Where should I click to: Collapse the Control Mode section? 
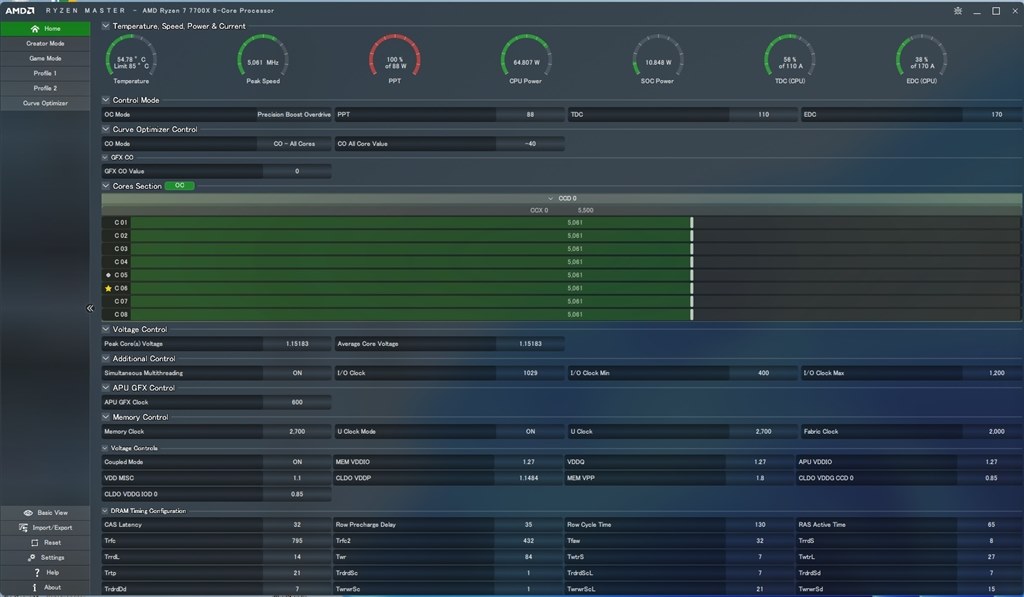[106, 100]
